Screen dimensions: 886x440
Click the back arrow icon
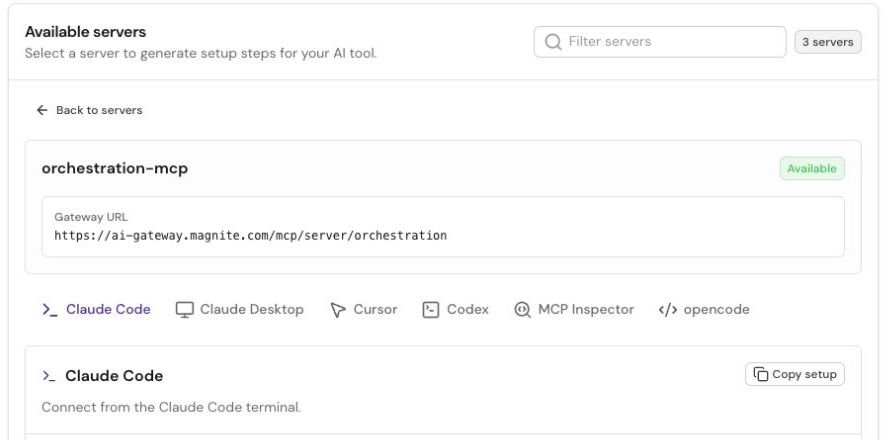(x=42, y=110)
